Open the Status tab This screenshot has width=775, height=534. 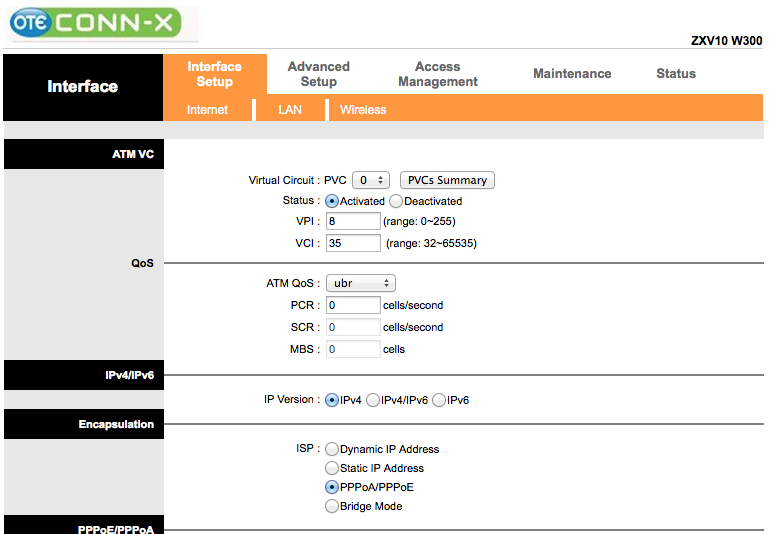coord(676,74)
